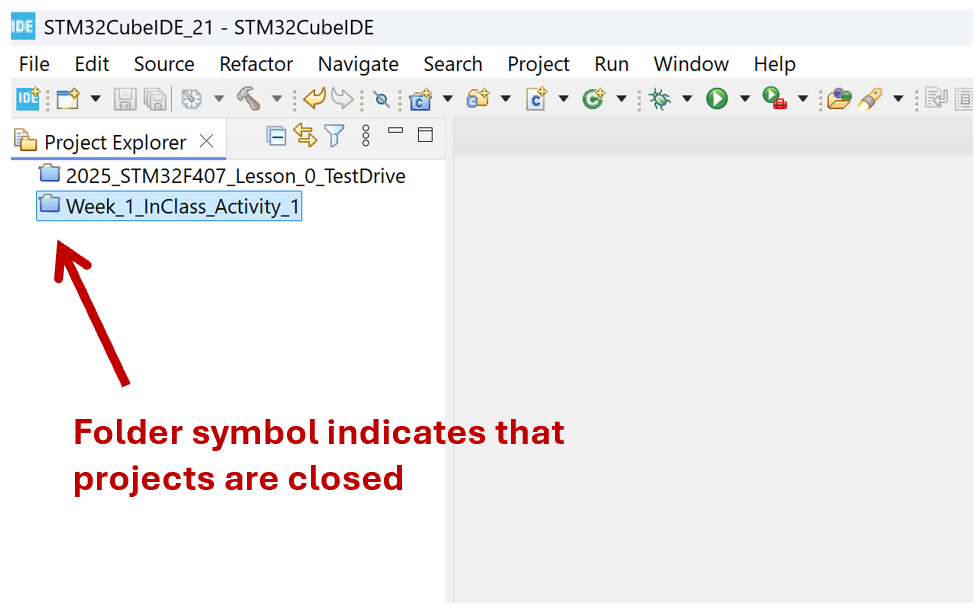Click the flashlight Search icon
Image resolution: width=978 pixels, height=613 pixels.
pos(870,99)
